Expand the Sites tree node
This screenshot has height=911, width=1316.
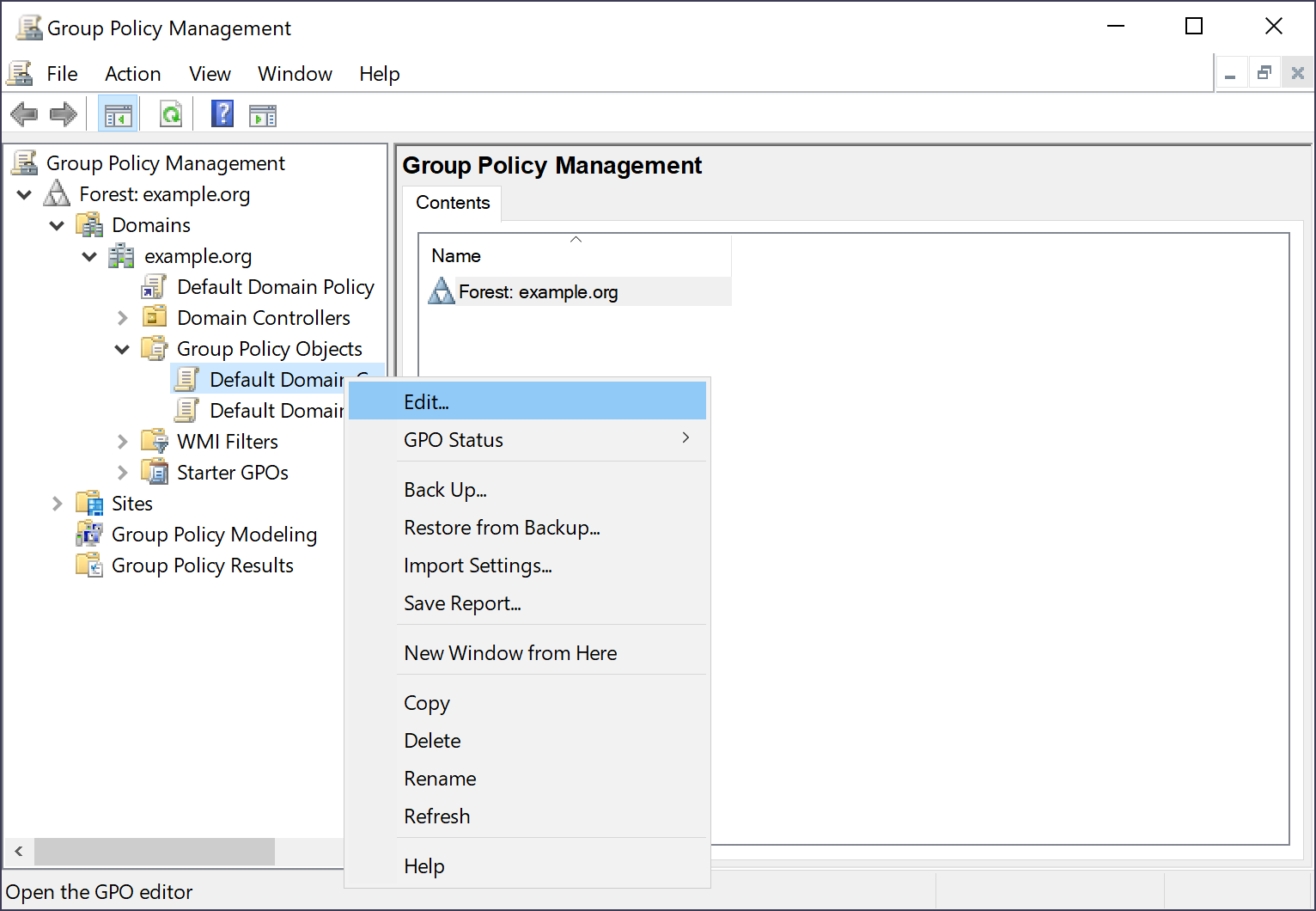tap(57, 503)
